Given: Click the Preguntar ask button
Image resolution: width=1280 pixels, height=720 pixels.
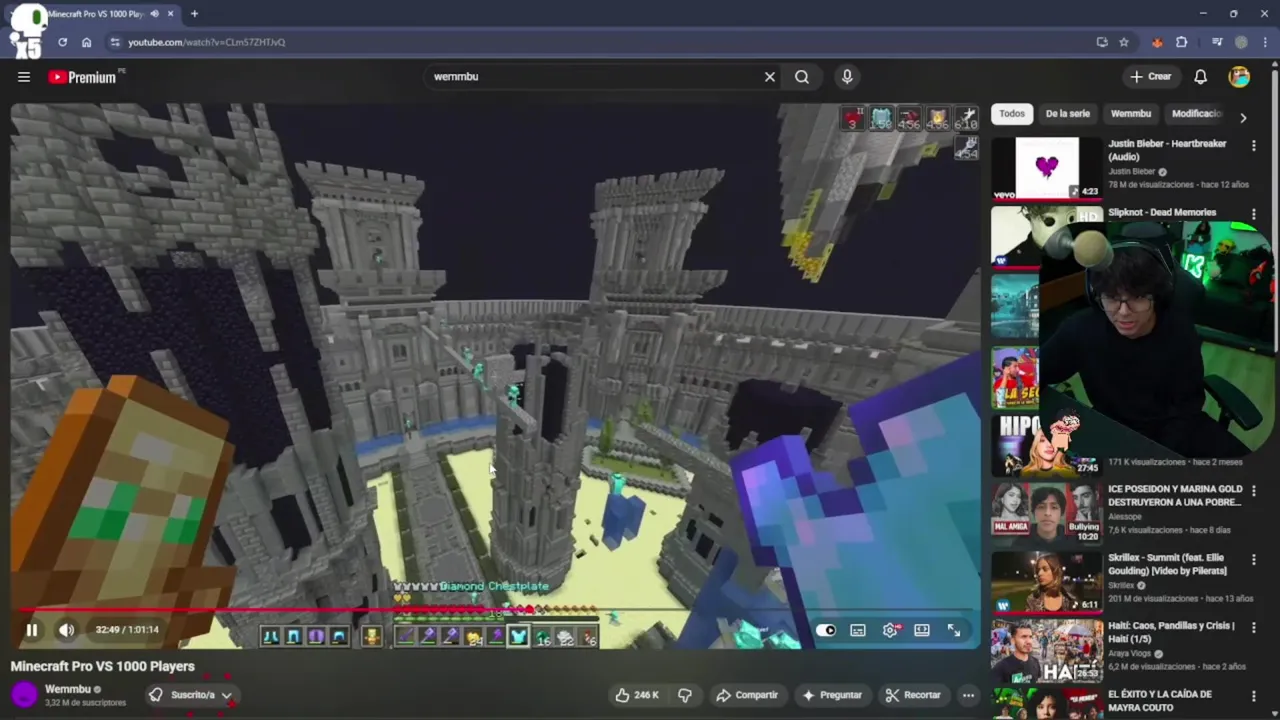Looking at the screenshot, I should (831, 695).
